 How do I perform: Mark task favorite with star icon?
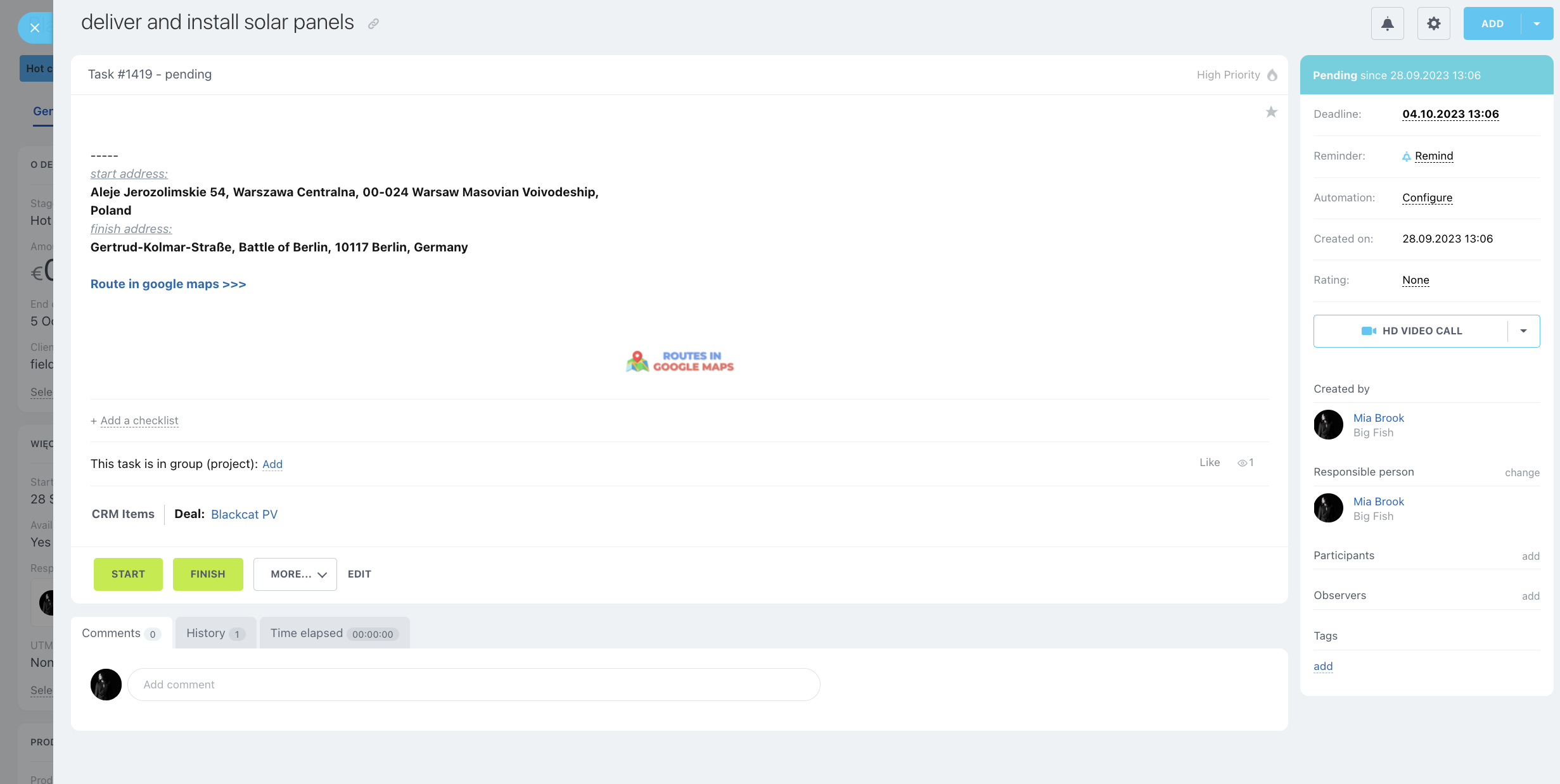[x=1271, y=112]
